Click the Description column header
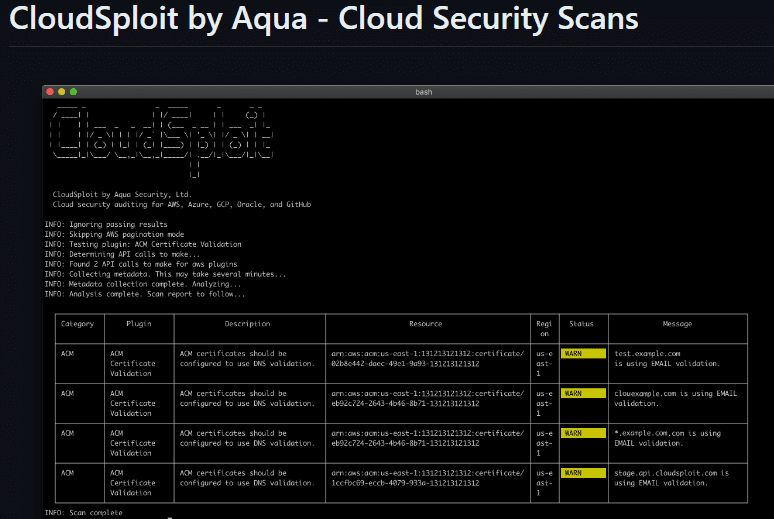774x519 pixels. [248, 324]
